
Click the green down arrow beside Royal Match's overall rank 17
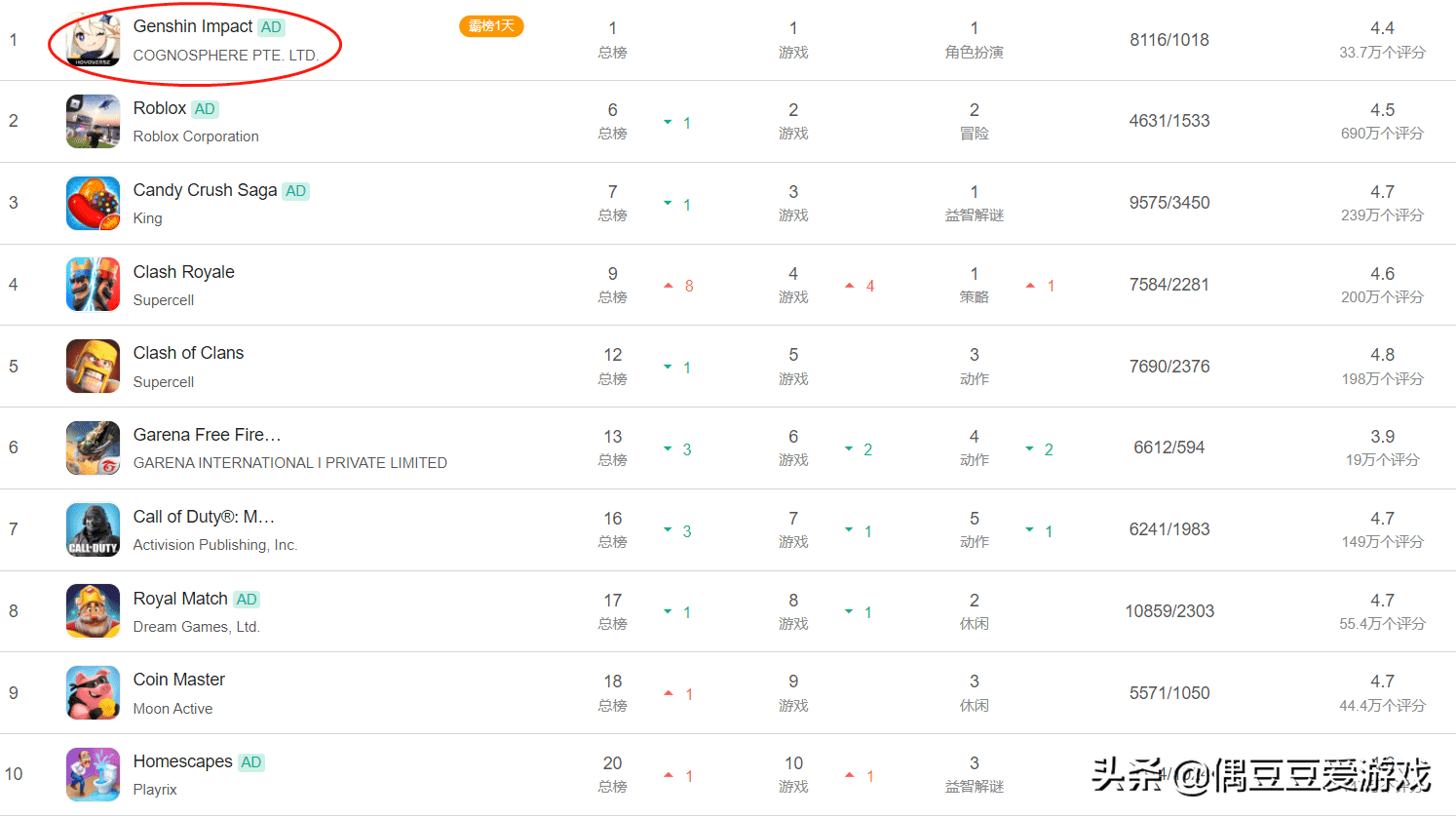(x=668, y=612)
